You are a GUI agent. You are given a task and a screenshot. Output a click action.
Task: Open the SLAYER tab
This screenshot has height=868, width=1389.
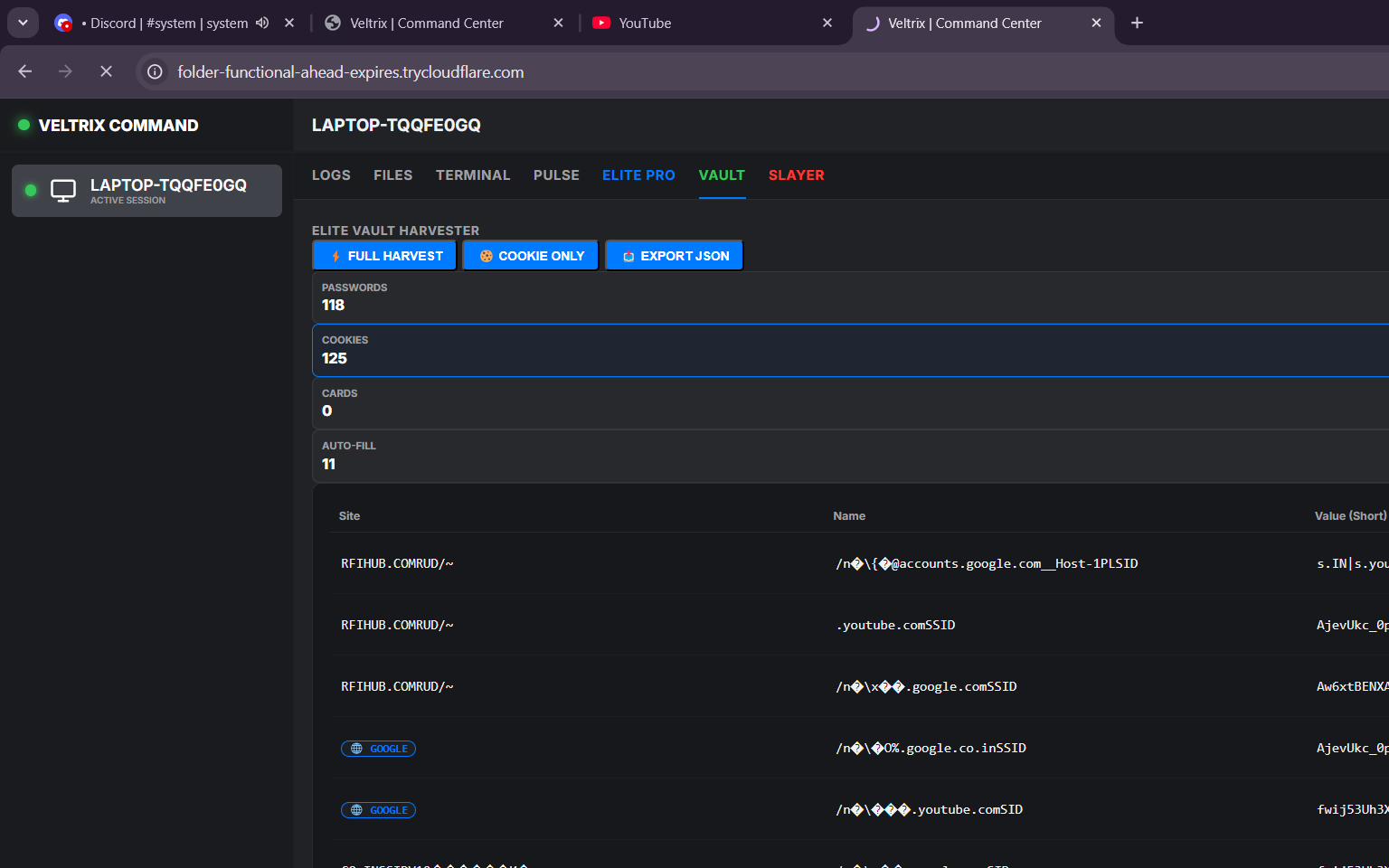pyautogui.click(x=796, y=175)
